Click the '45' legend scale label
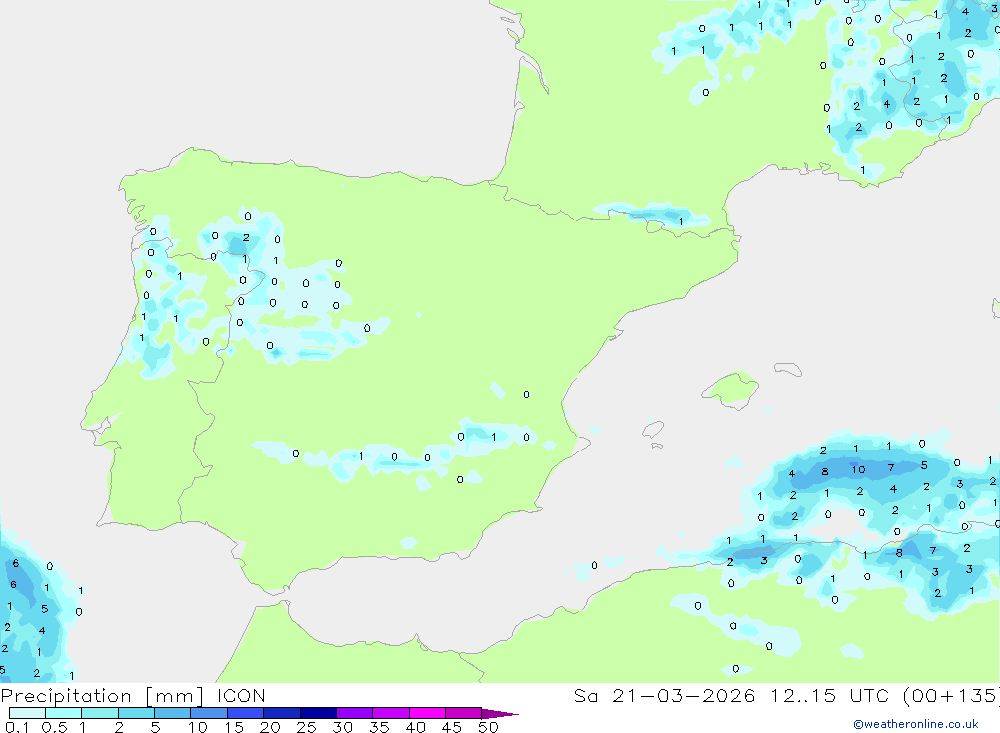This screenshot has width=1000, height=733. [x=452, y=727]
